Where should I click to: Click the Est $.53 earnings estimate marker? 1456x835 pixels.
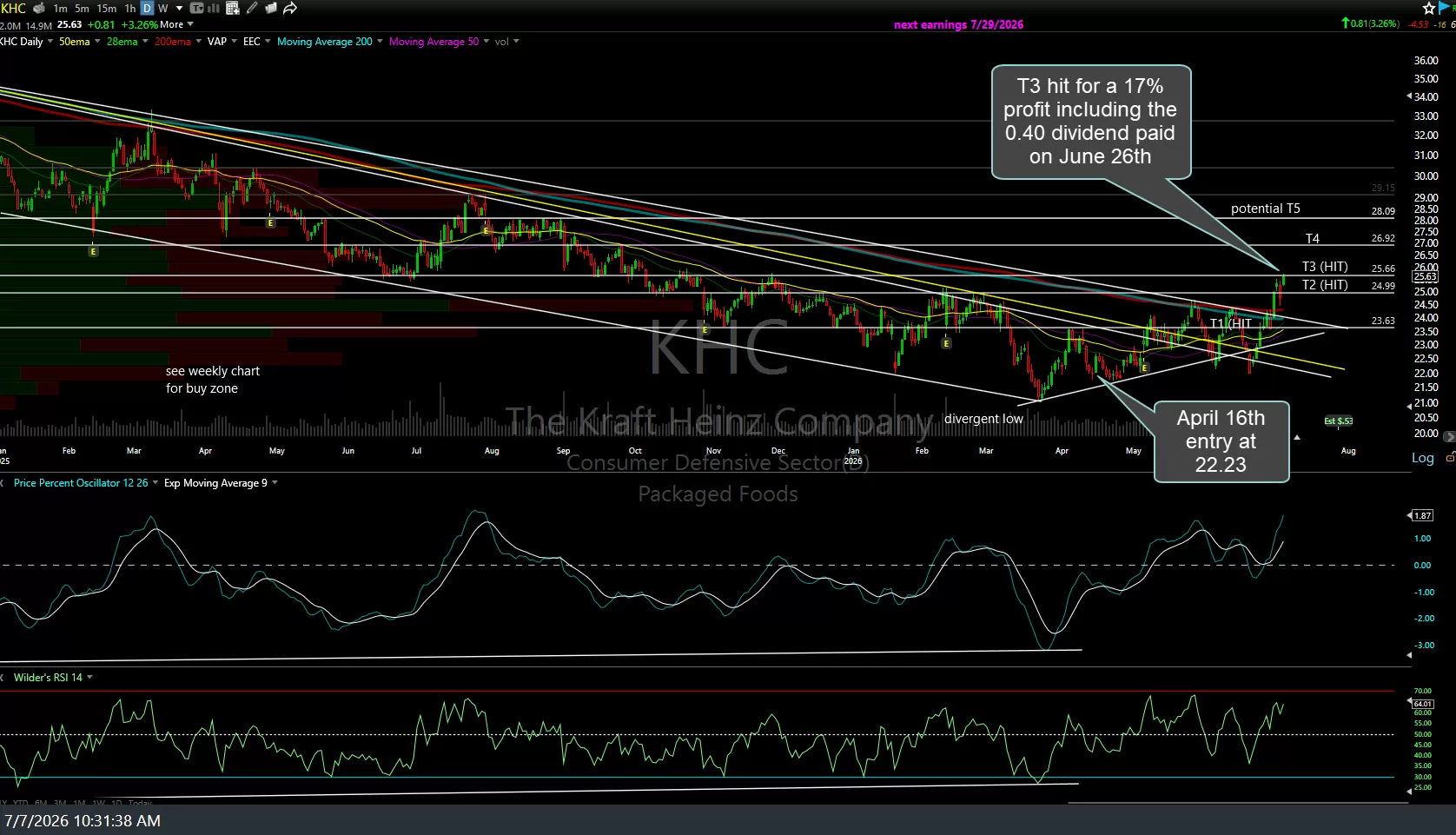tap(1338, 421)
